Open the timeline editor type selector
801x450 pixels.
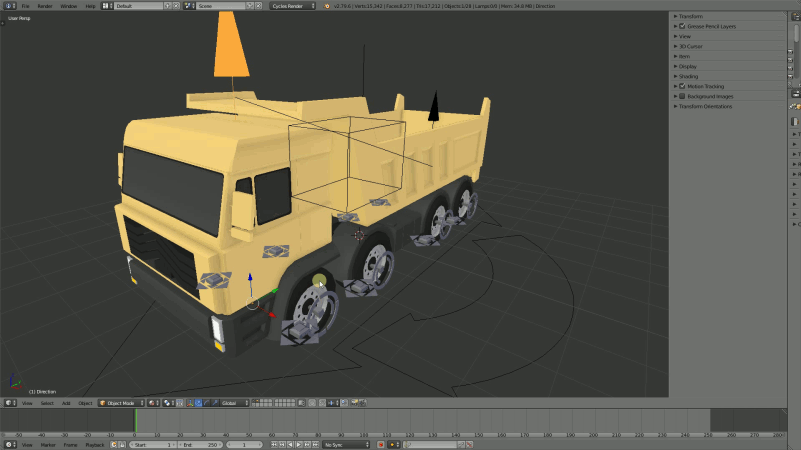[10, 445]
